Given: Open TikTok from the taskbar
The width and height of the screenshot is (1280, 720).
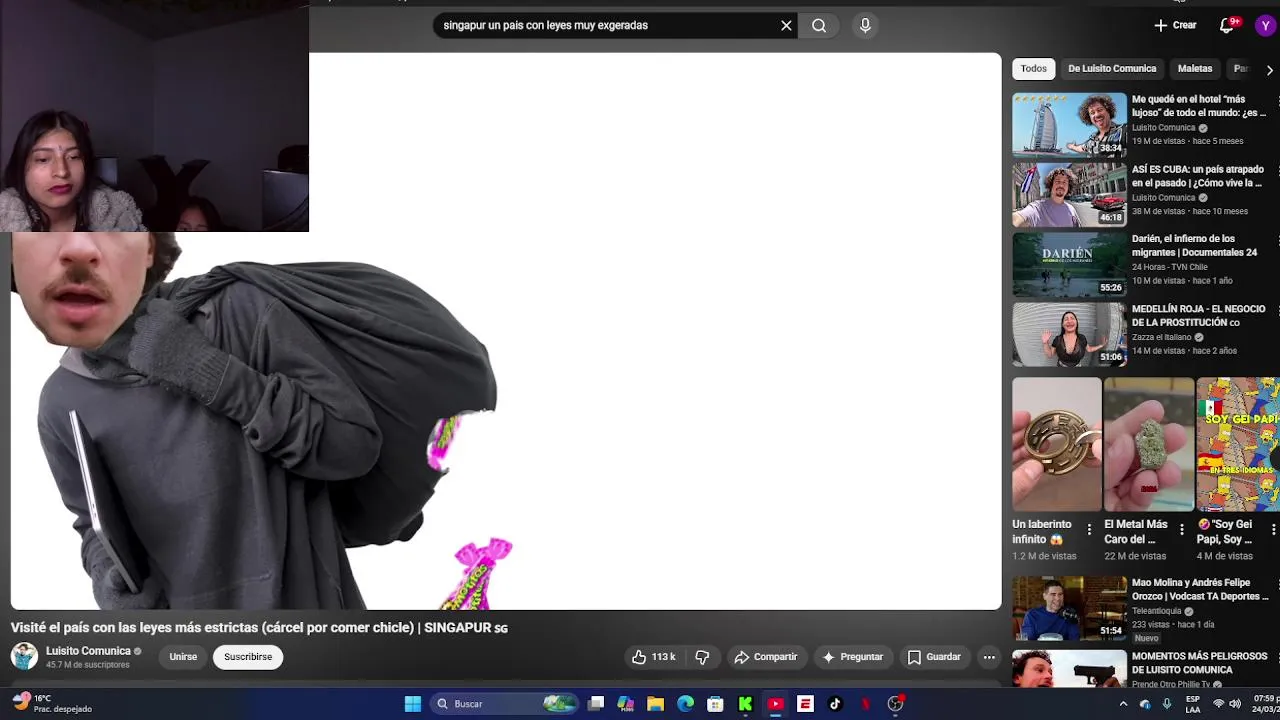Looking at the screenshot, I should 835,704.
